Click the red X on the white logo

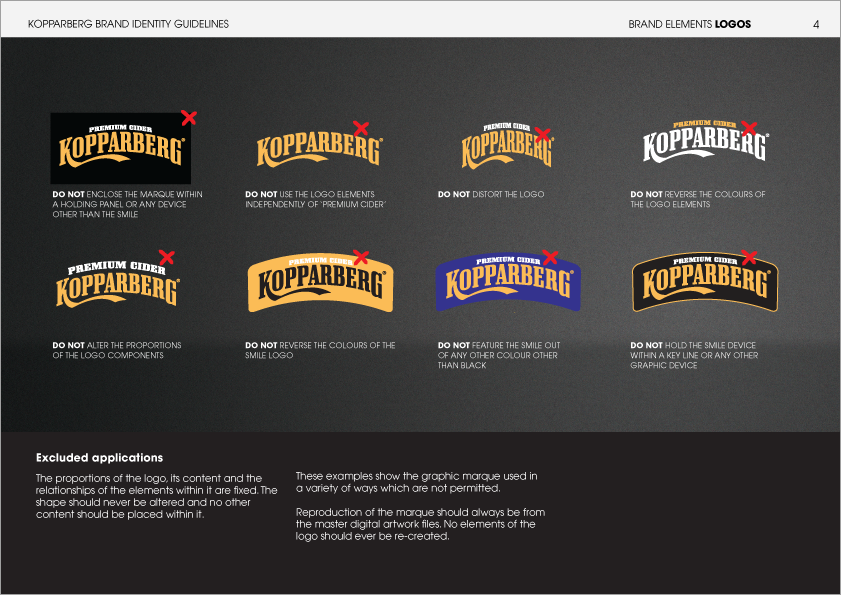click(749, 128)
